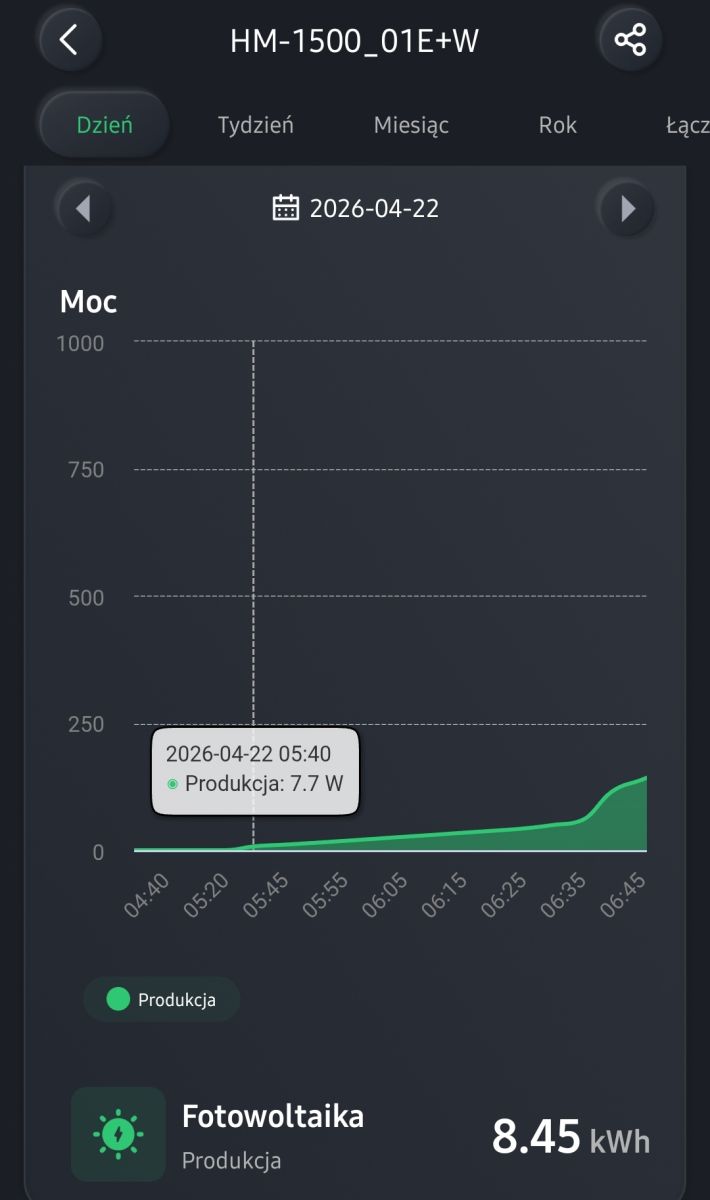710x1200 pixels.
Task: Select the date 2026-04-22 field
Action: pyautogui.click(x=356, y=208)
